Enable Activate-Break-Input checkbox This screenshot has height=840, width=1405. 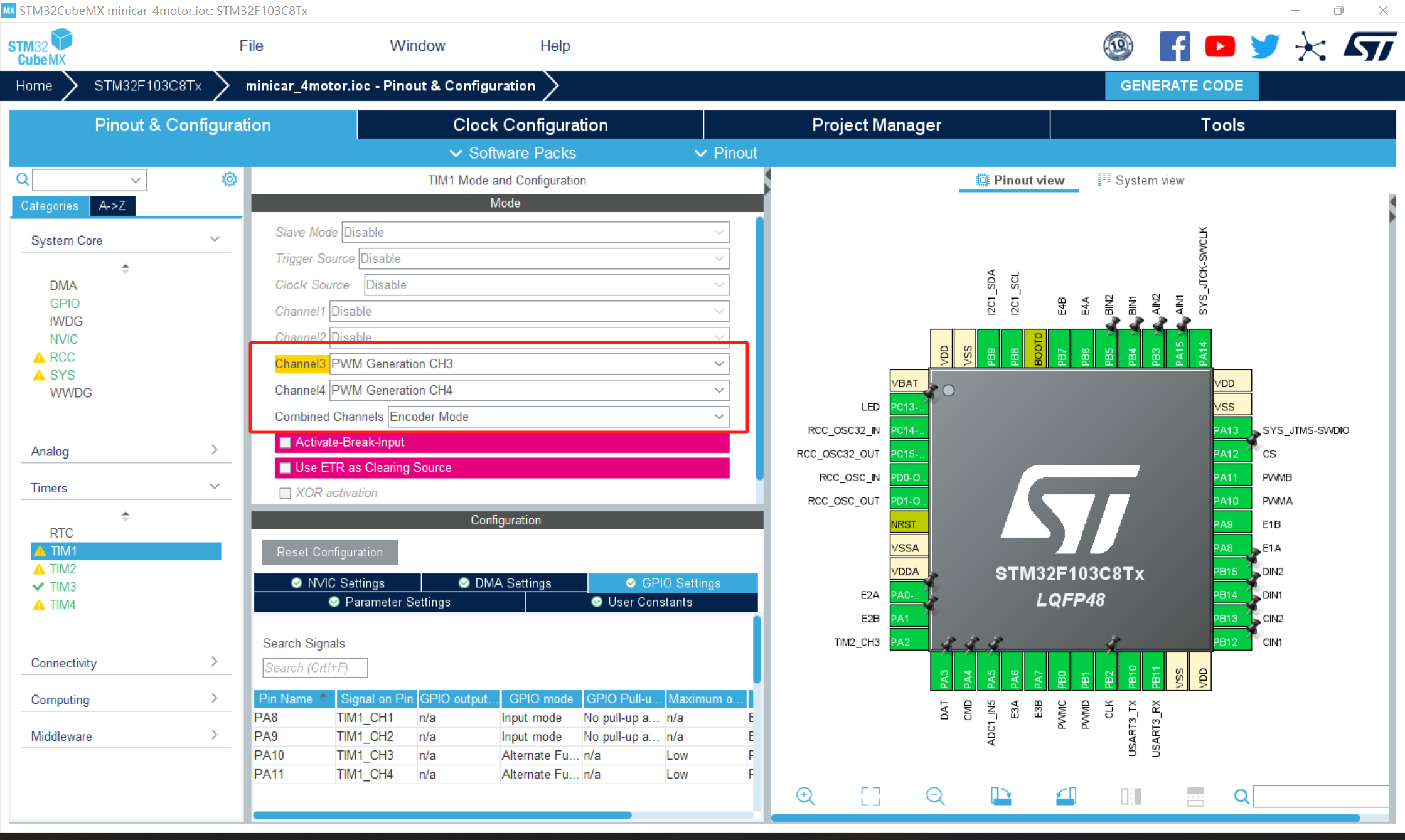(x=285, y=442)
